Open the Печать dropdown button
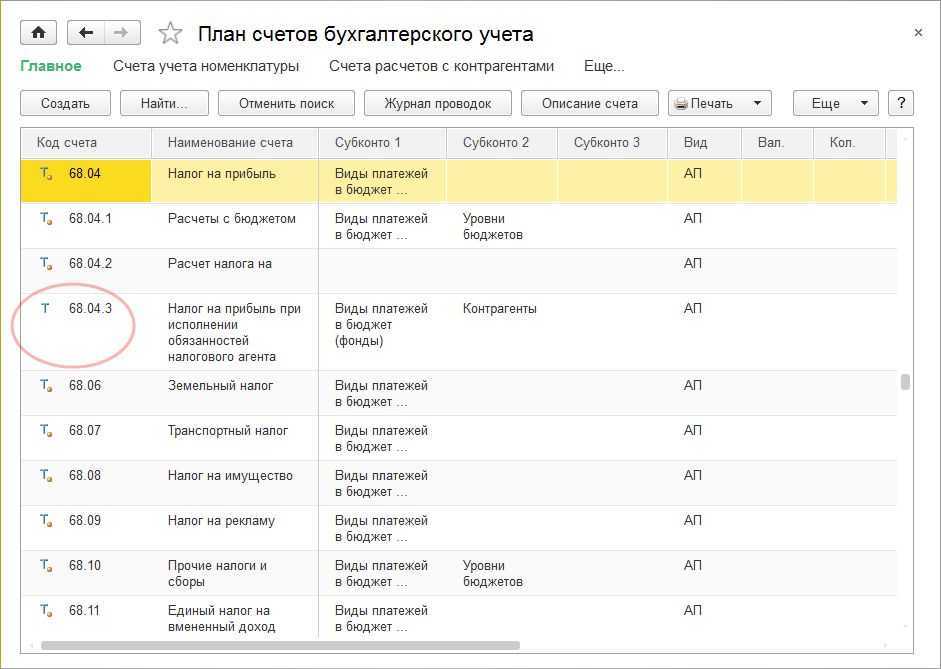This screenshot has height=669, width=941. click(x=719, y=103)
